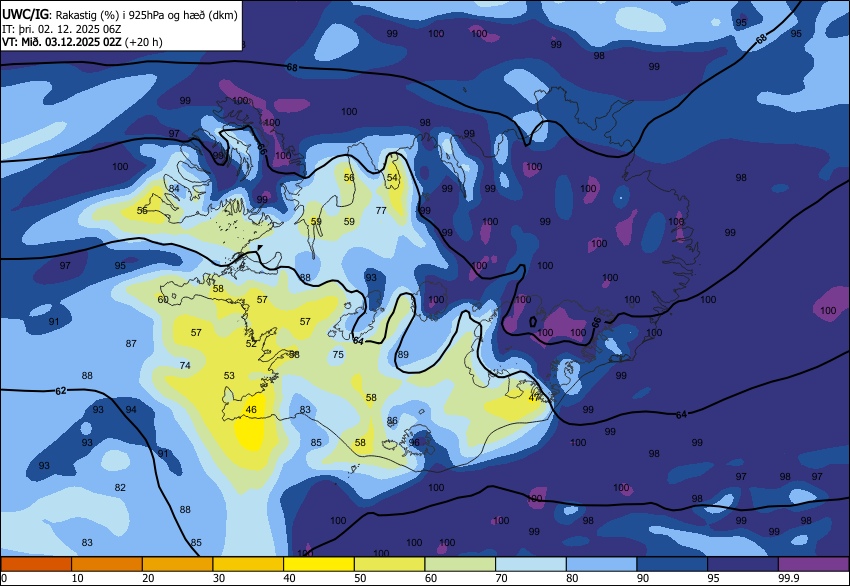Click the humidity value '74' on the map
The width and height of the screenshot is (850, 586).
click(x=185, y=365)
